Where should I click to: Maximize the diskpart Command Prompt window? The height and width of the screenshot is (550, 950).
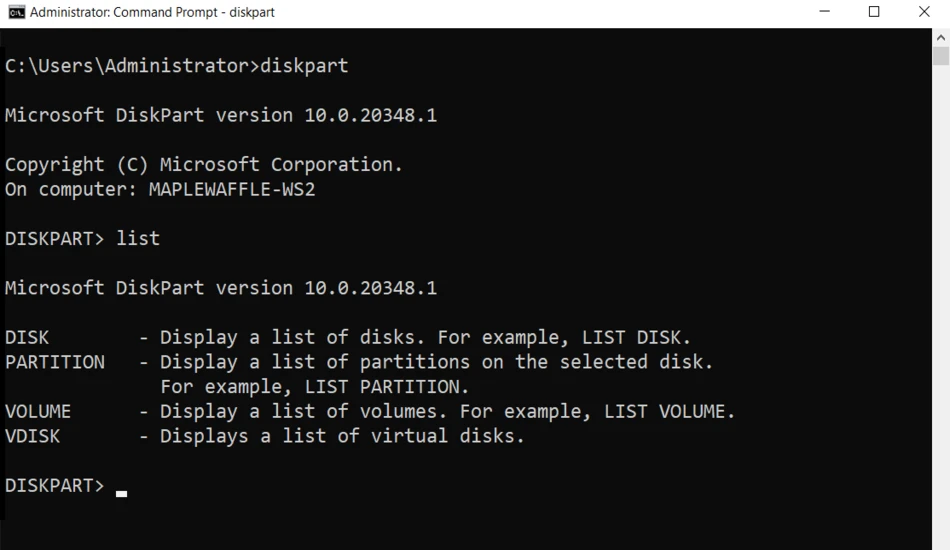tap(874, 12)
